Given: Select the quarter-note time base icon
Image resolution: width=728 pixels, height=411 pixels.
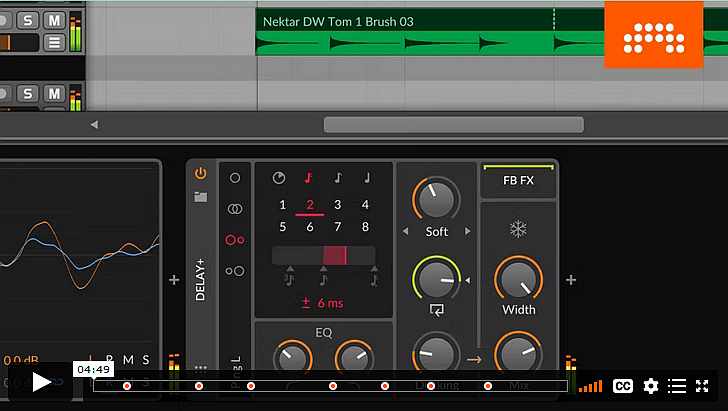Looking at the screenshot, I should 367,178.
